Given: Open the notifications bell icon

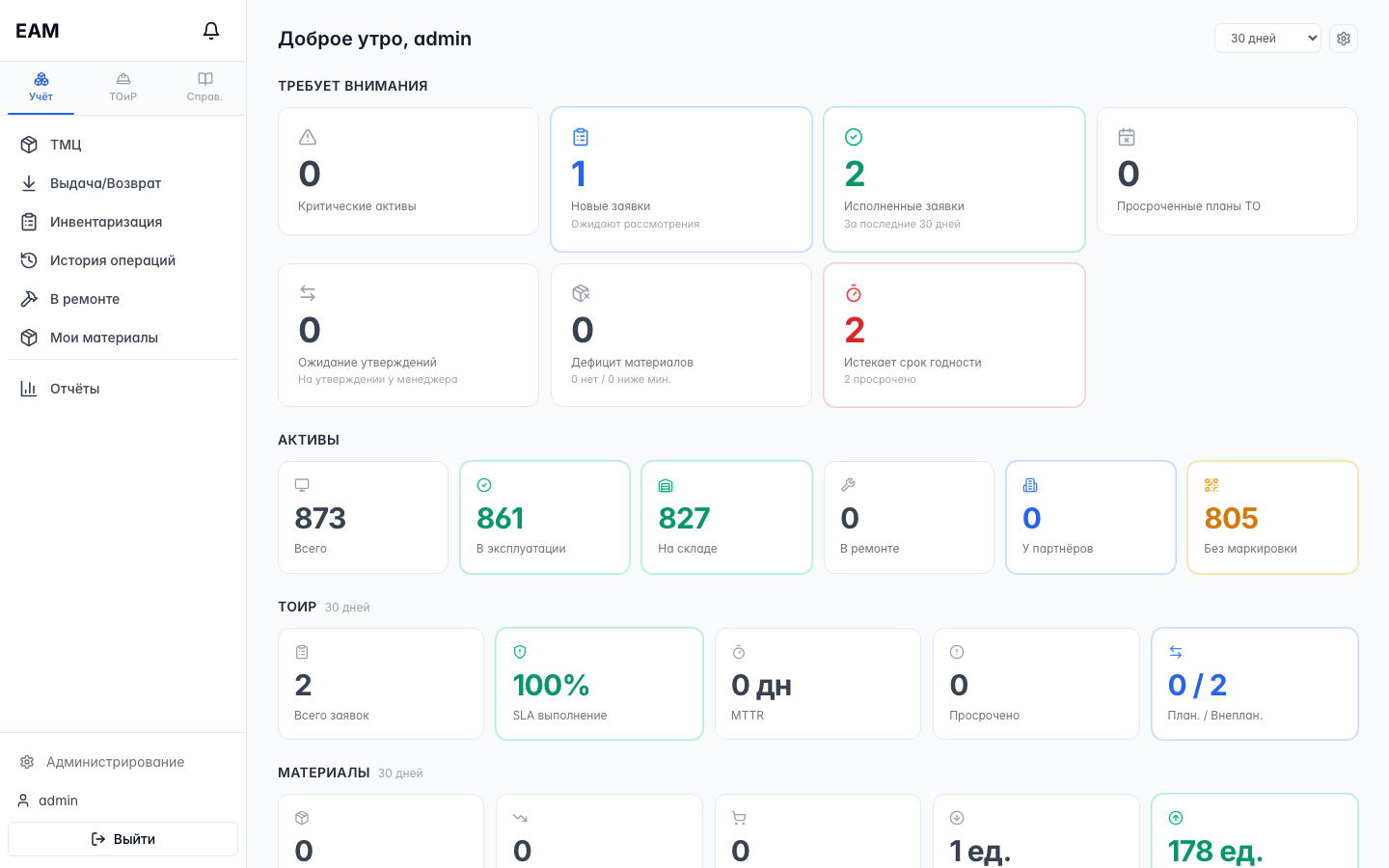Looking at the screenshot, I should coord(211,31).
